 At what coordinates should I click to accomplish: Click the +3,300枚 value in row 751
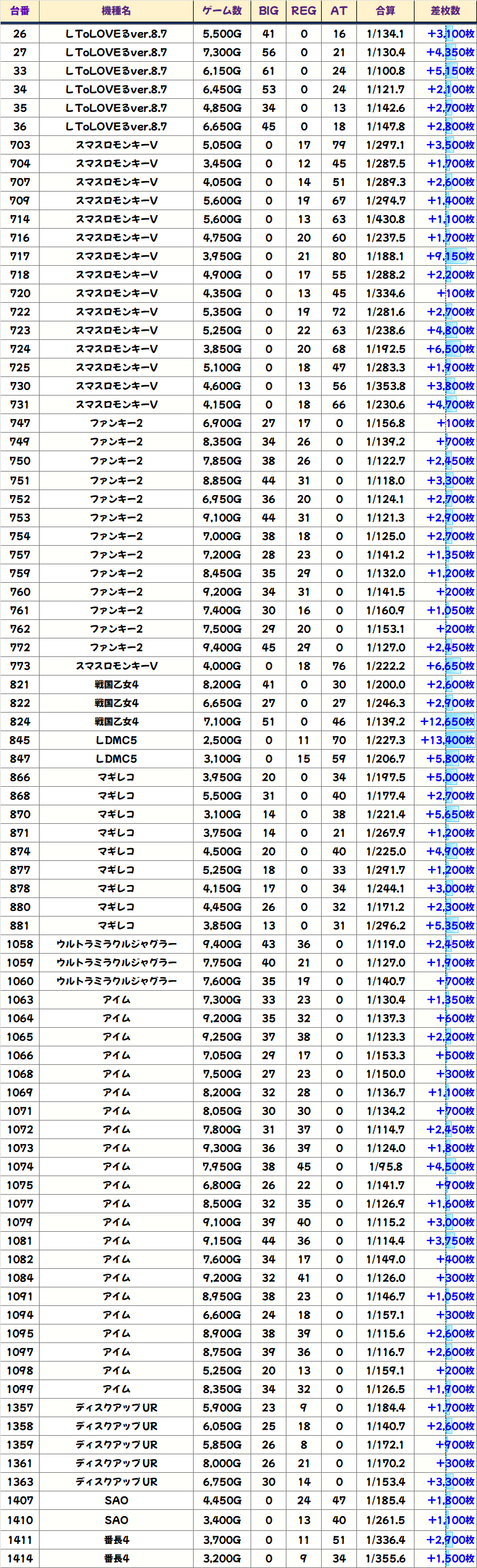(450, 481)
